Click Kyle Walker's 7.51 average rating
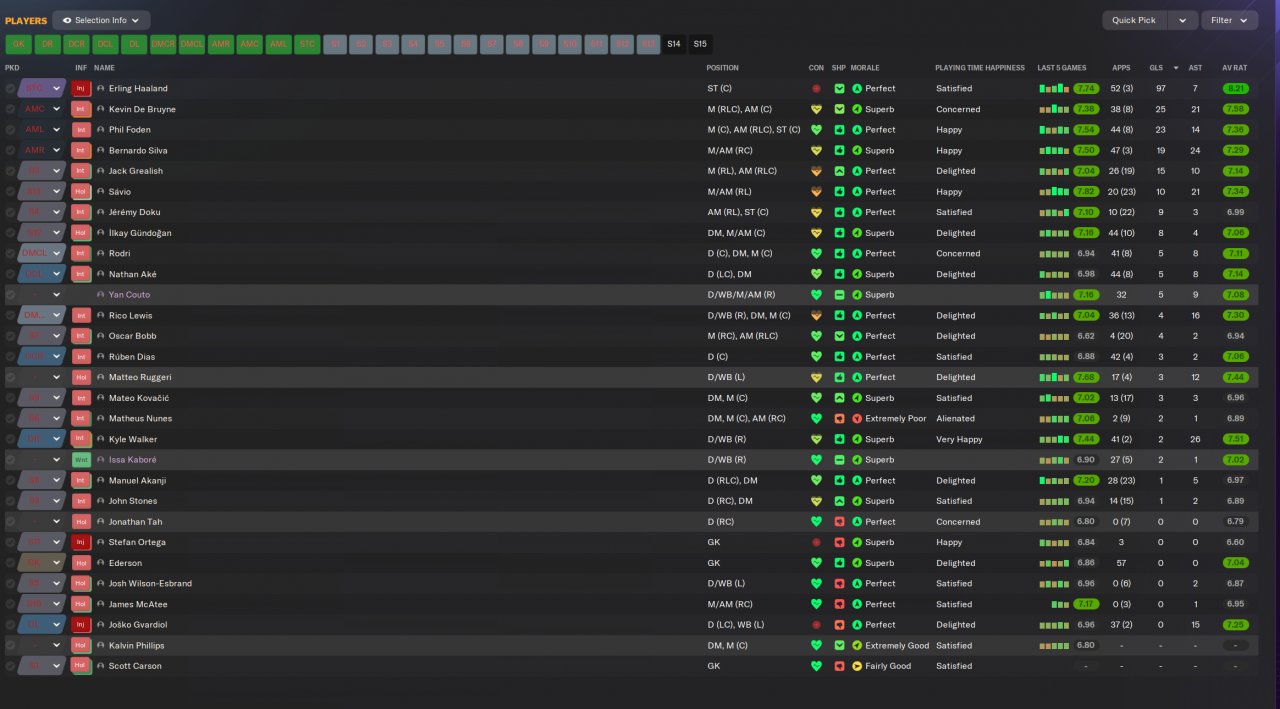The width and height of the screenshot is (1280, 709). (1235, 439)
